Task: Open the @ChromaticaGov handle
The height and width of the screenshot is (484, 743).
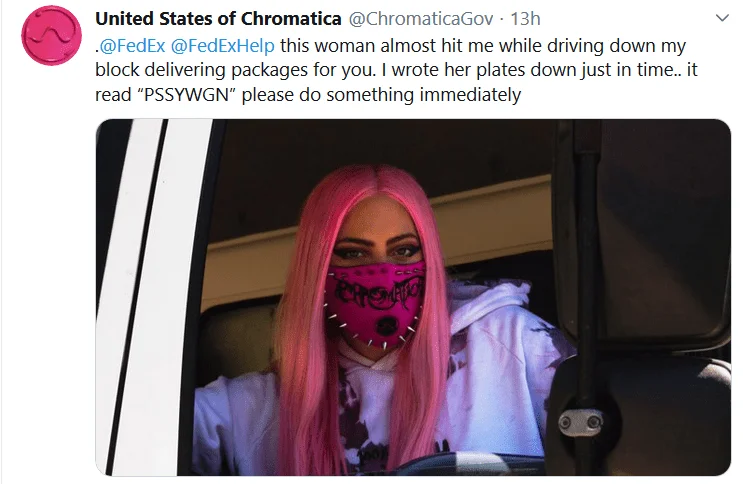Action: pos(421,19)
